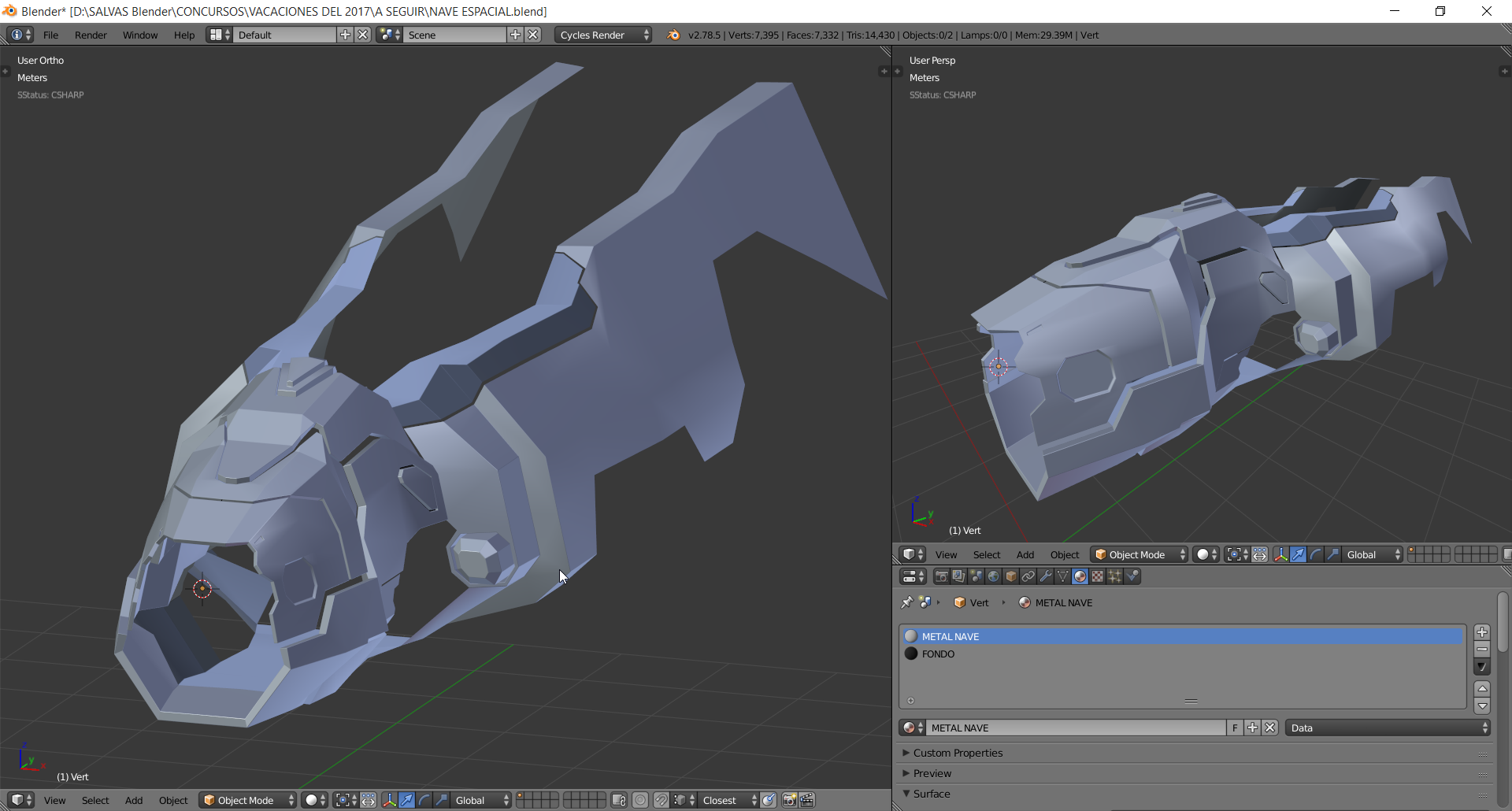Expand the Custom Properties panel

tap(958, 753)
